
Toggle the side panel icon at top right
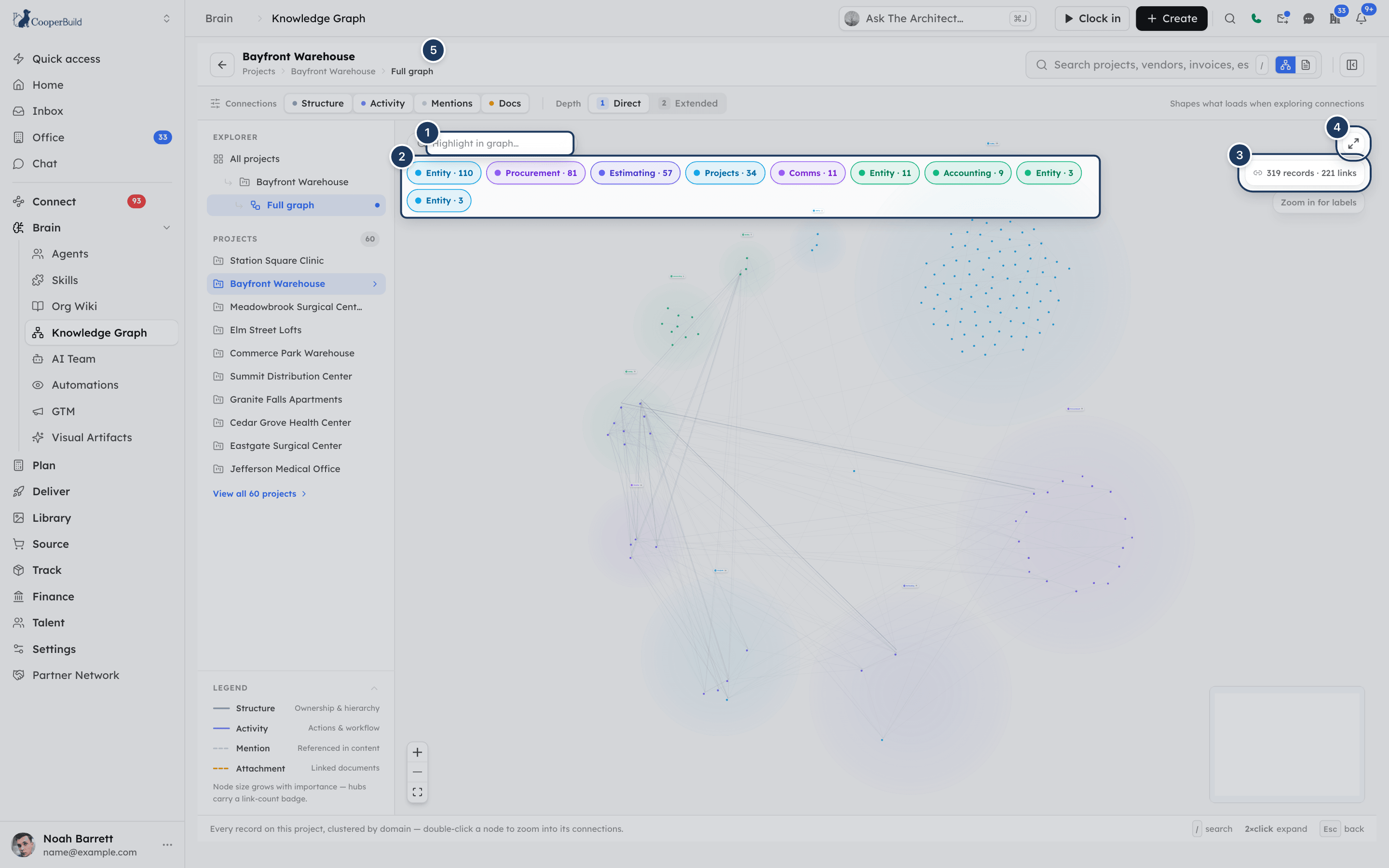pos(1352,65)
